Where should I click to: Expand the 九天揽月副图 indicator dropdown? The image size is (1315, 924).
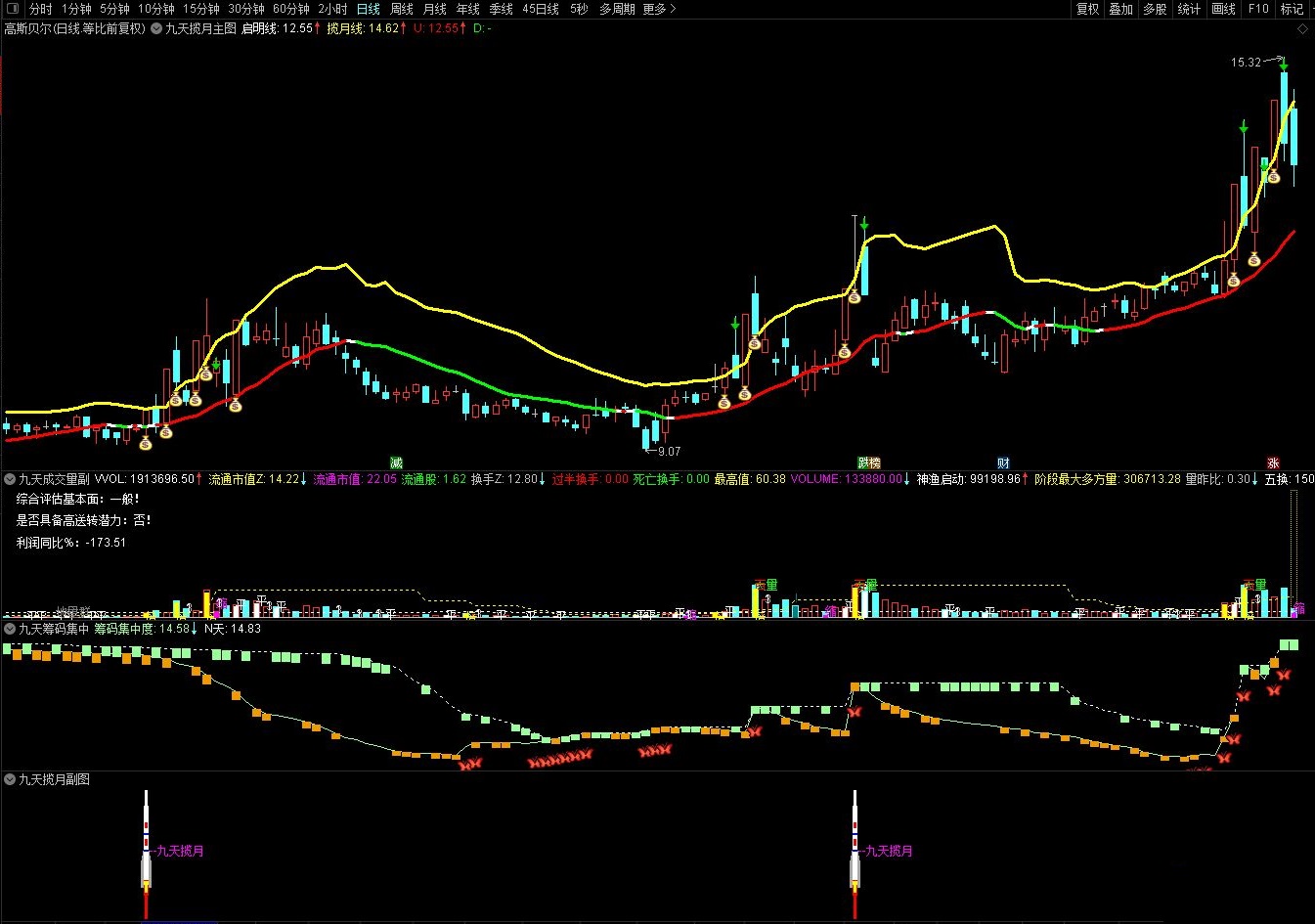[x=10, y=779]
